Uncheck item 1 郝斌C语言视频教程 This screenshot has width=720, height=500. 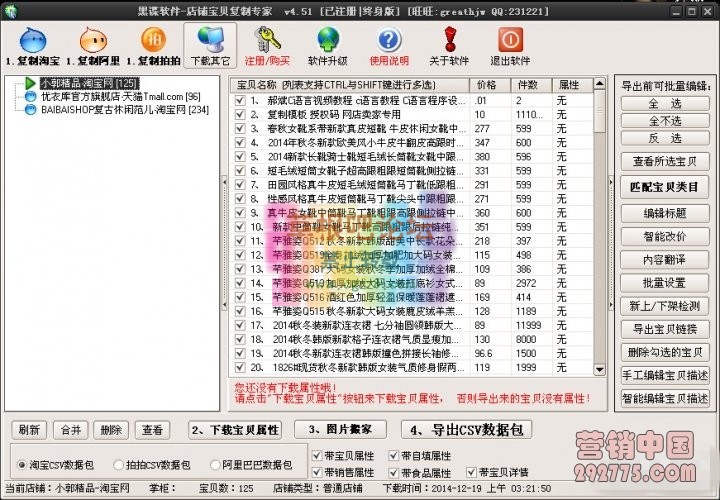tap(240, 100)
